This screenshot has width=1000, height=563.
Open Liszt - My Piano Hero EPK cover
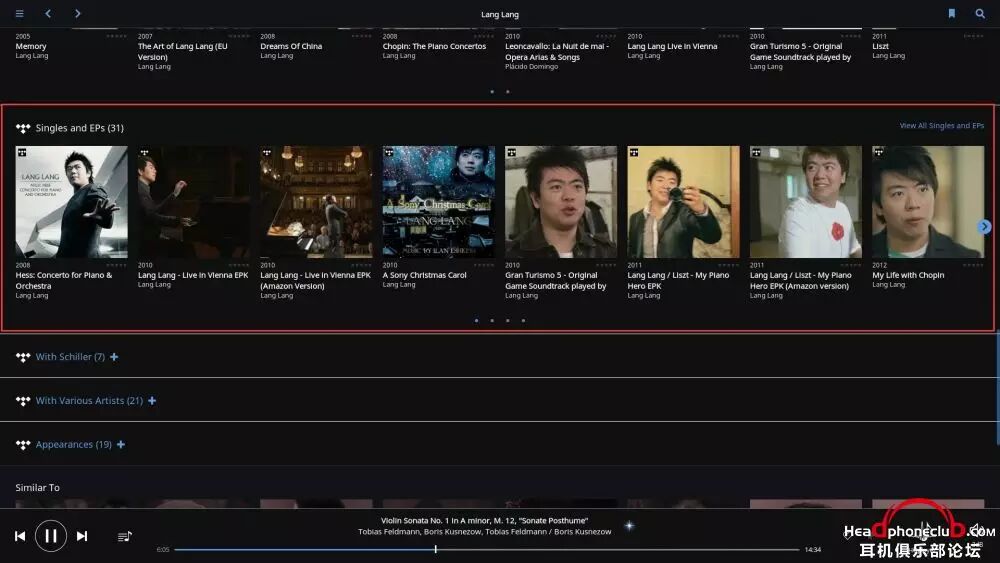coord(684,202)
